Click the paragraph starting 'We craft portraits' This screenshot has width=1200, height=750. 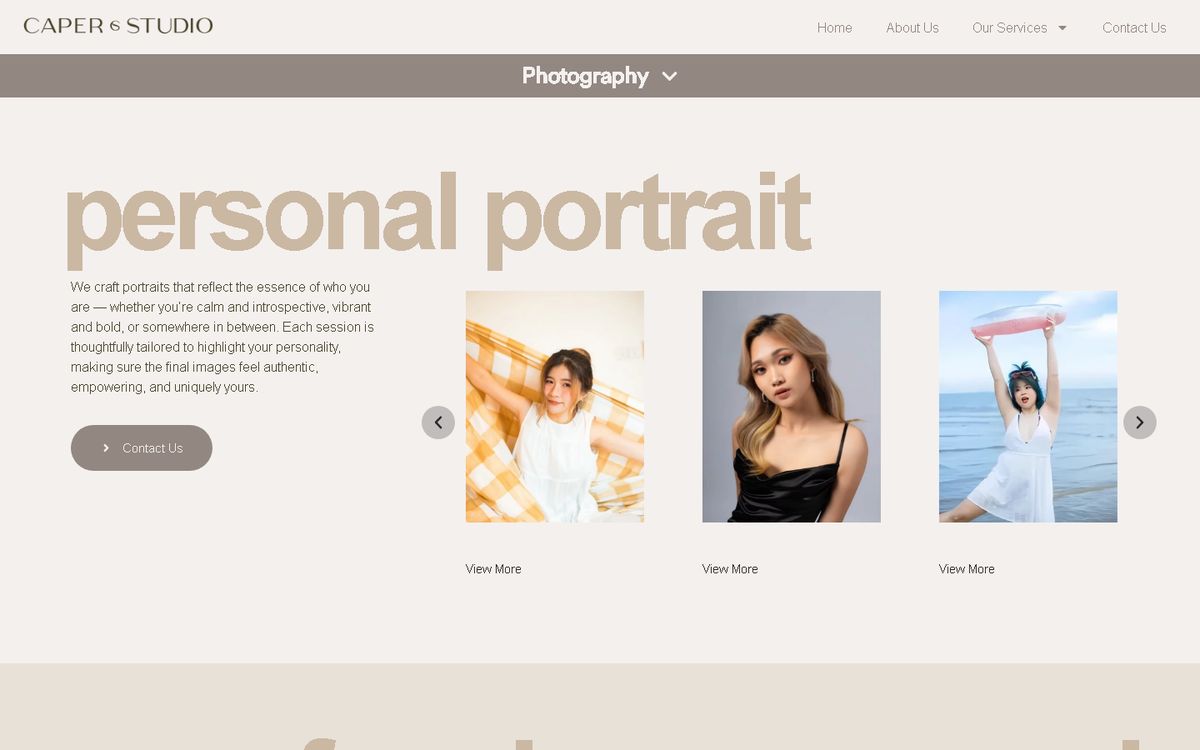coord(222,337)
